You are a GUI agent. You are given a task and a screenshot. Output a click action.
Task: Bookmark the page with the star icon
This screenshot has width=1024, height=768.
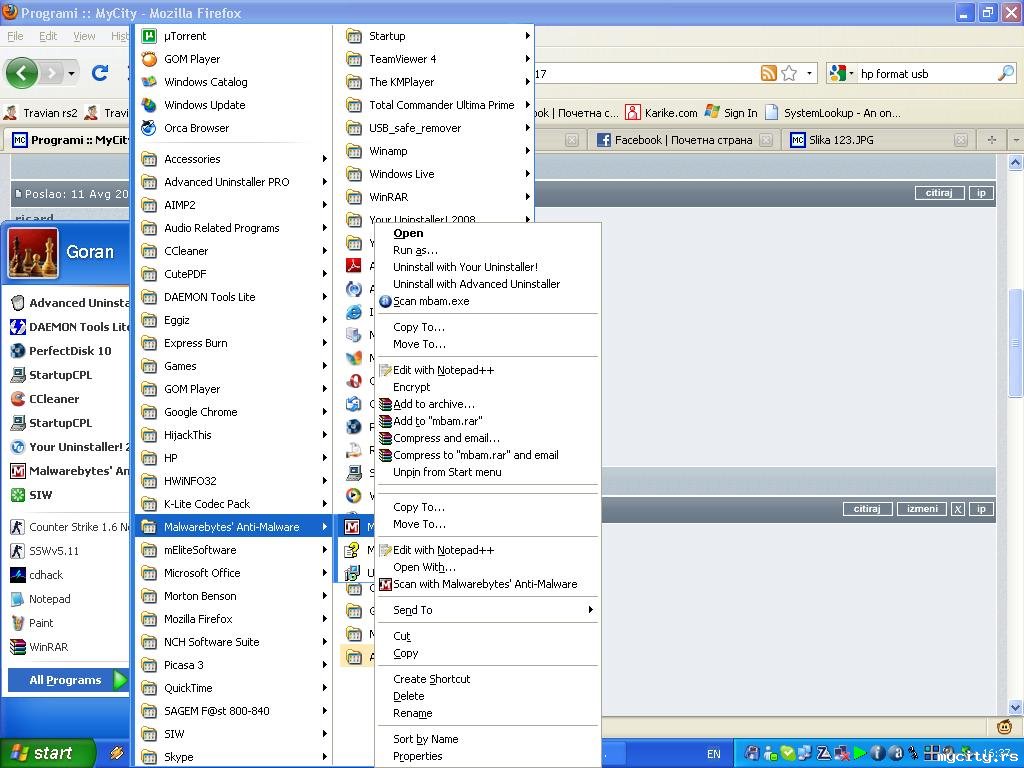(789, 73)
